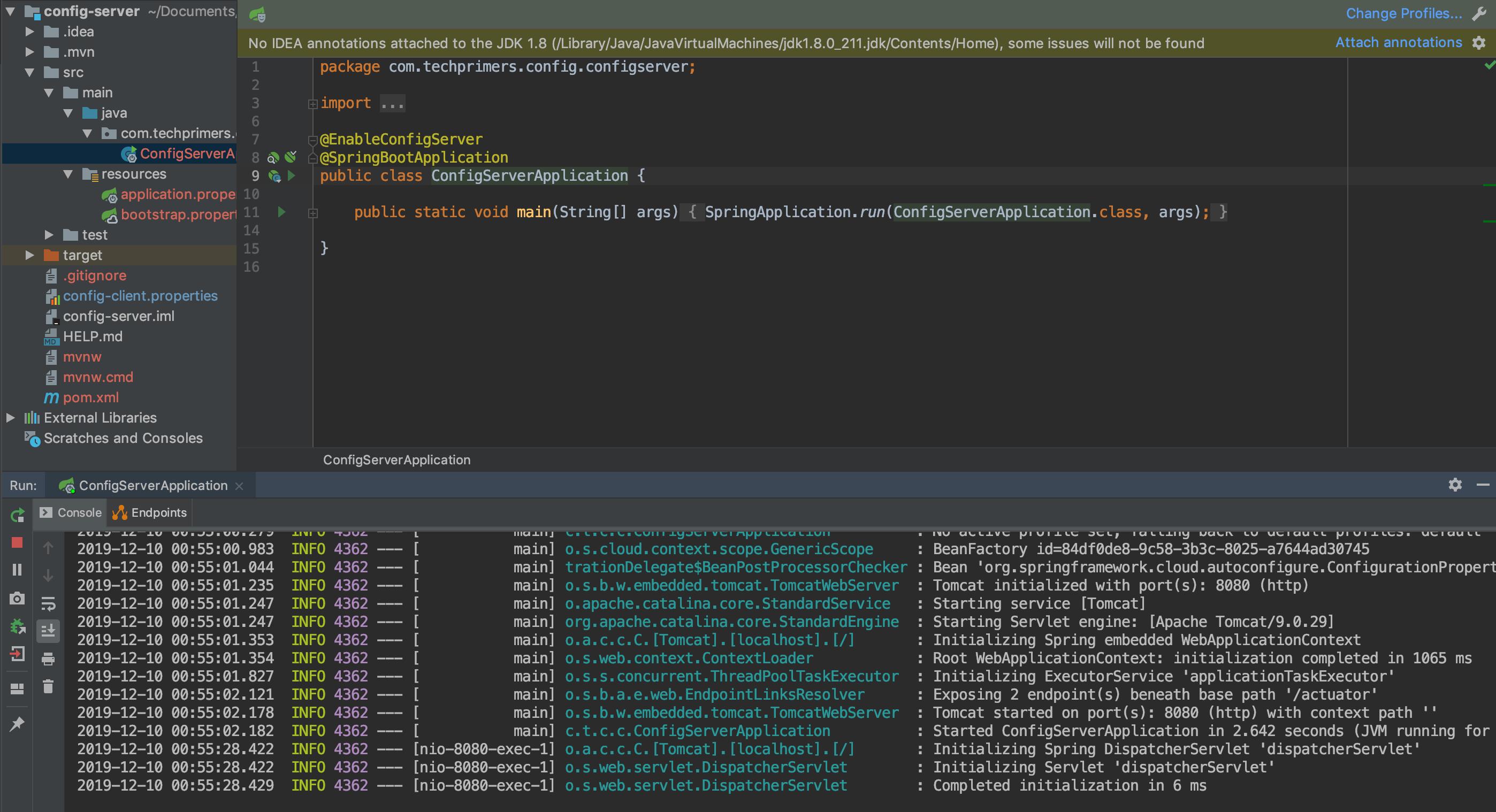Open the mvnw file
The image size is (1496, 812).
click(x=73, y=356)
